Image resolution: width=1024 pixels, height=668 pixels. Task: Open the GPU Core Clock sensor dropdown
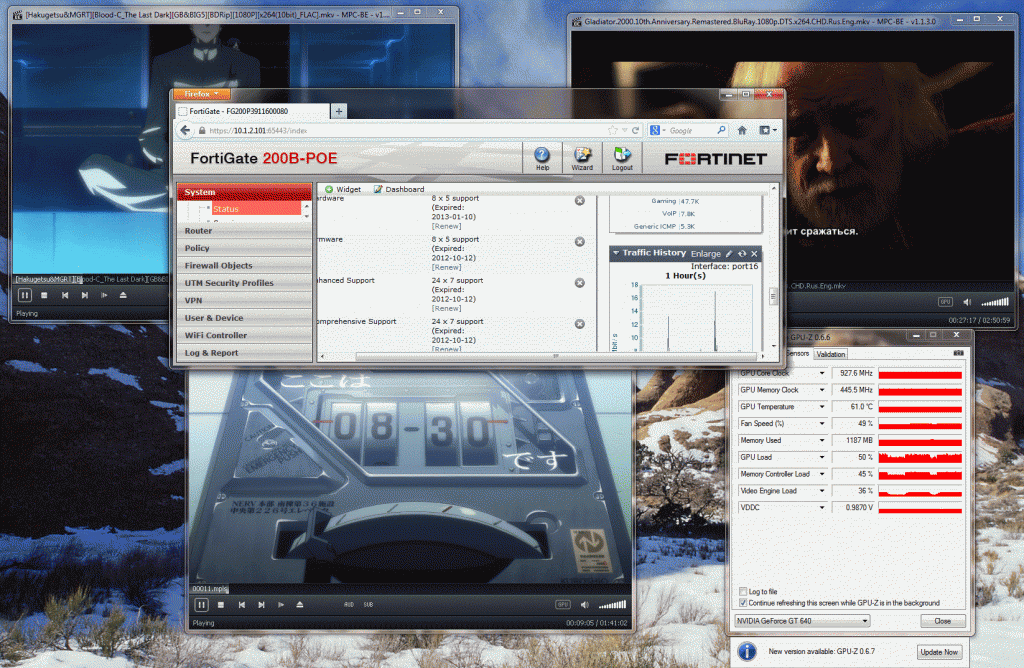pyautogui.click(x=822, y=374)
